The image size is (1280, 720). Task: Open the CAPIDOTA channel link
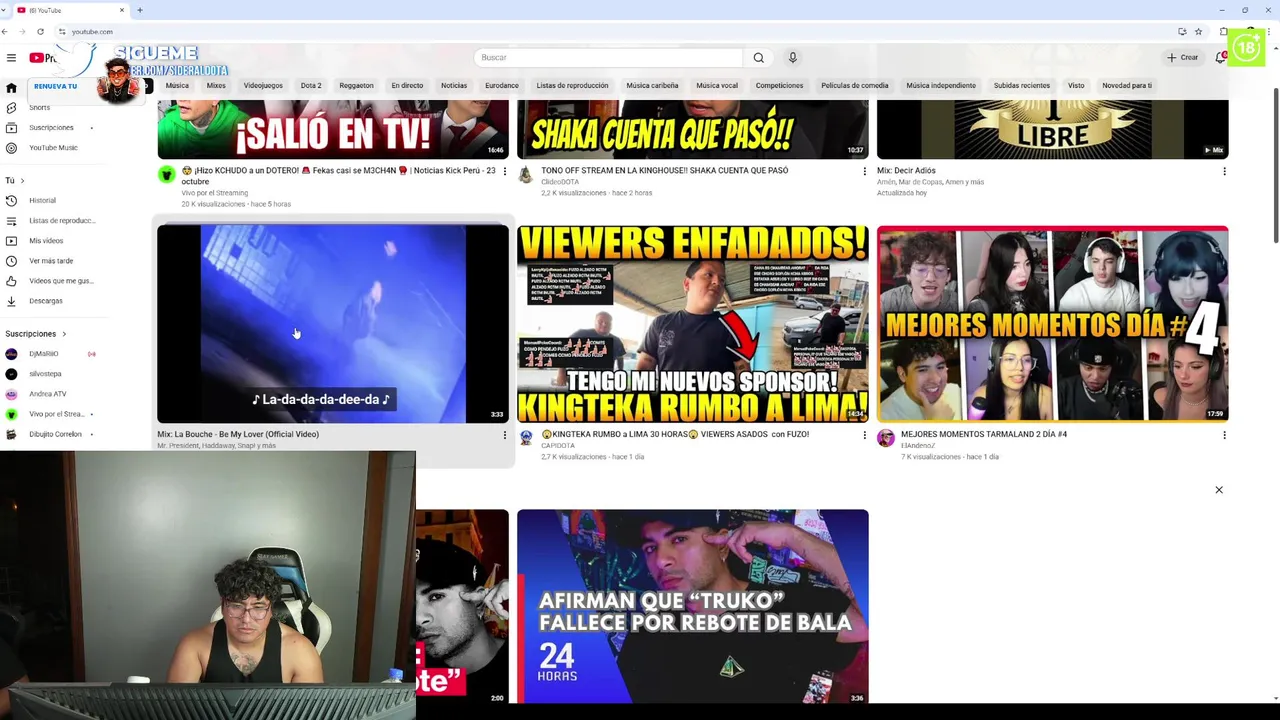[560, 445]
